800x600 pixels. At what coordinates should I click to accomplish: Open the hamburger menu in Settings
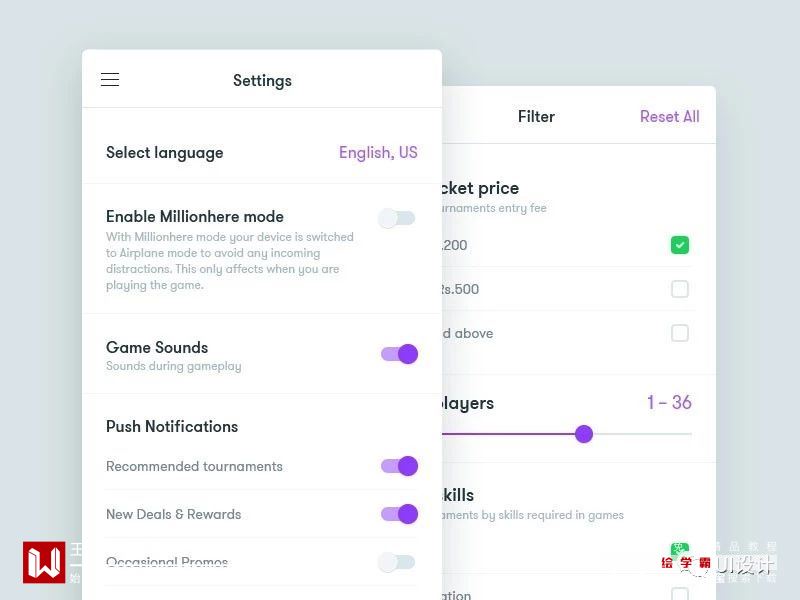pyautogui.click(x=110, y=80)
